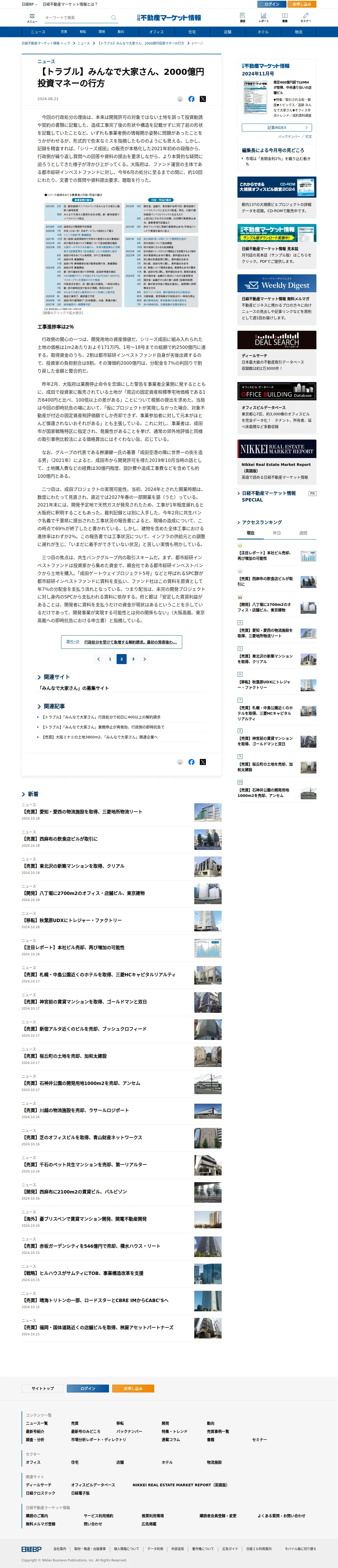Click the ログイン button in the header
Screen dimensions: 338x1568
[x=272, y=4]
